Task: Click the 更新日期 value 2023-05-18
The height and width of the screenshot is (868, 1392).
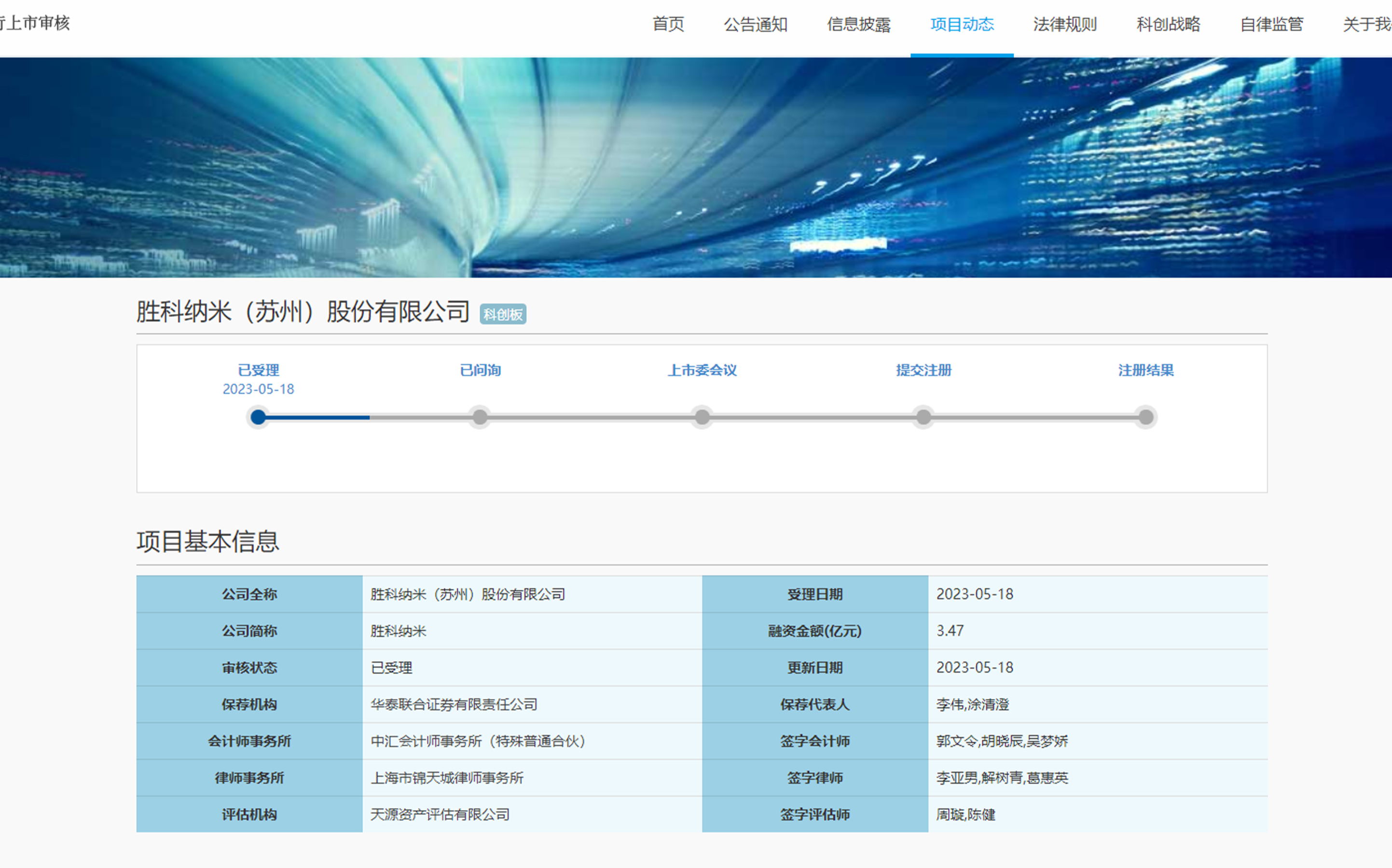Action: [975, 668]
